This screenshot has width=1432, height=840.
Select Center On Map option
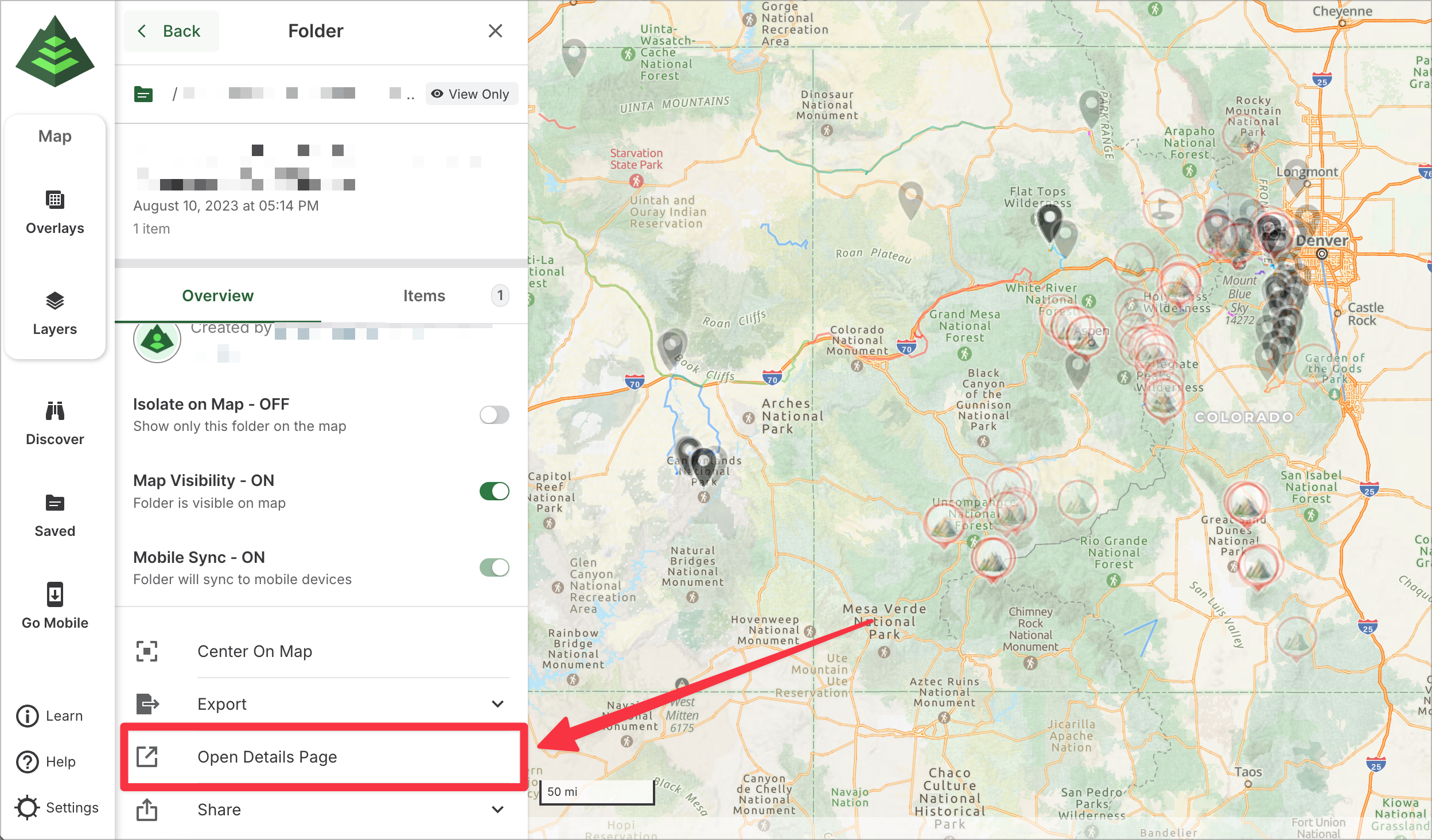pyautogui.click(x=255, y=651)
